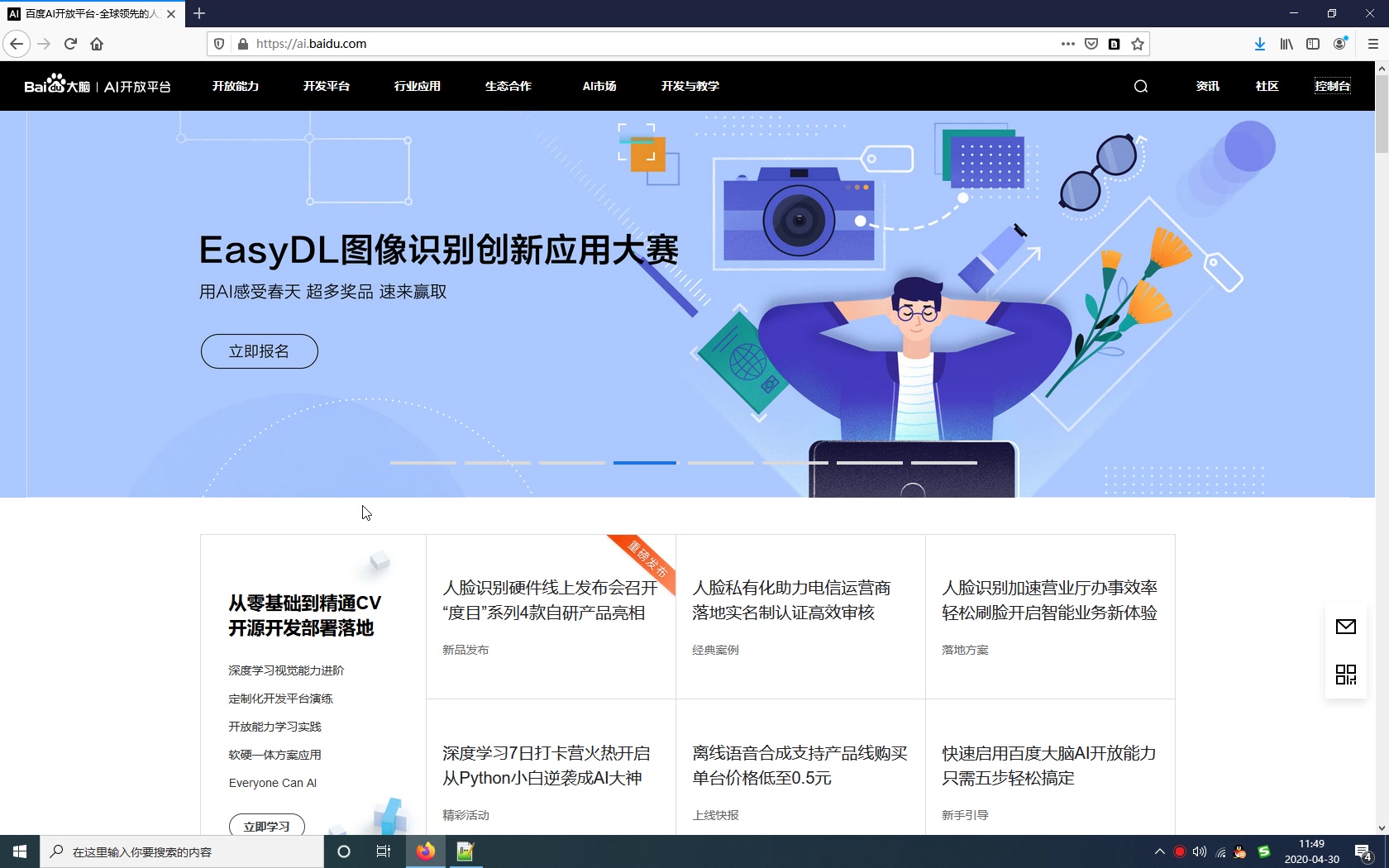The image size is (1389, 868).
Task: Click the 立即报名 button
Action: [258, 351]
